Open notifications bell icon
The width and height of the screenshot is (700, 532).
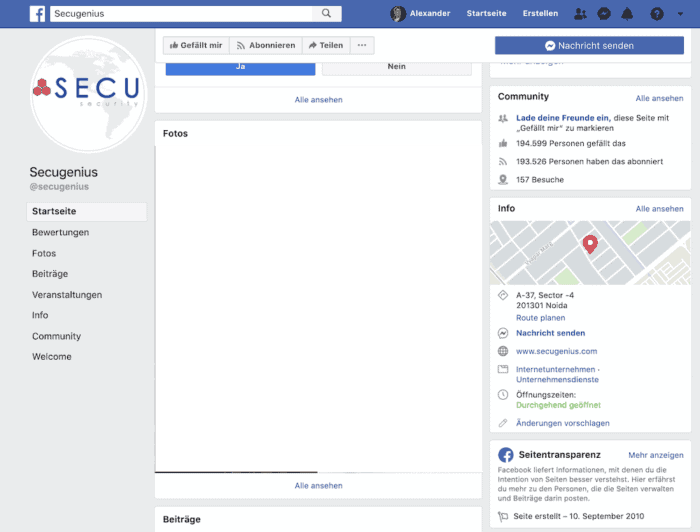point(628,14)
